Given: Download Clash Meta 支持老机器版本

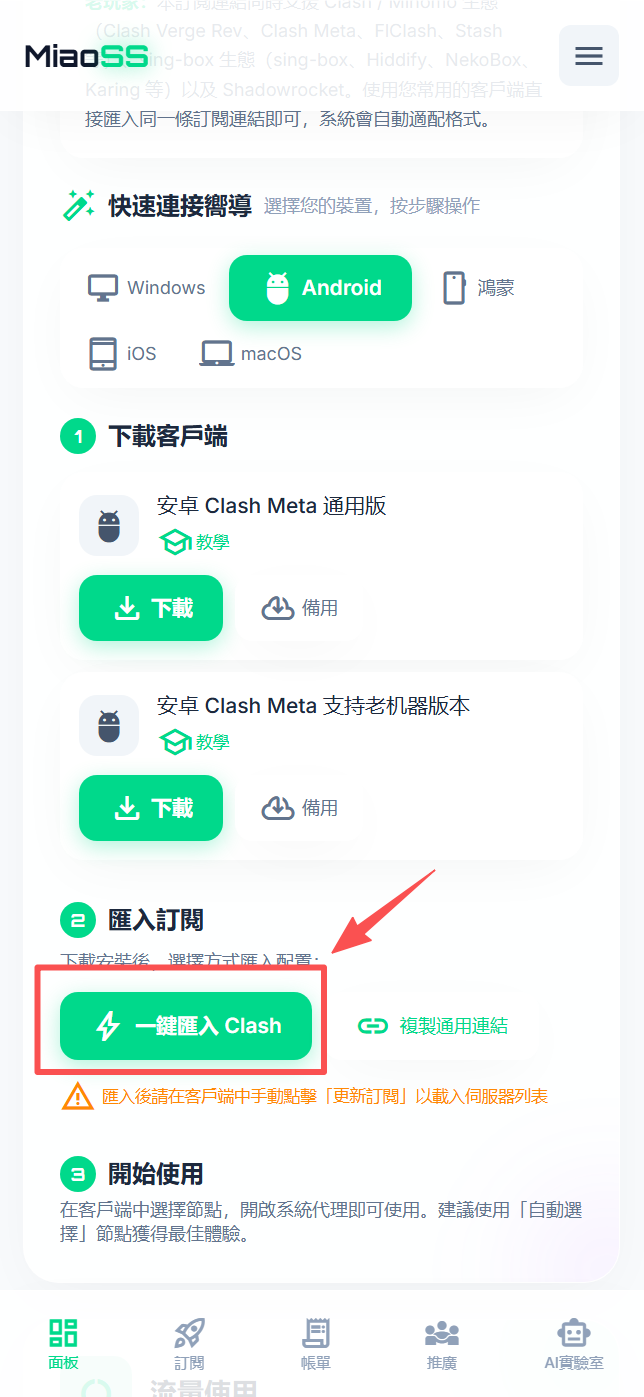Looking at the screenshot, I should pos(151,808).
